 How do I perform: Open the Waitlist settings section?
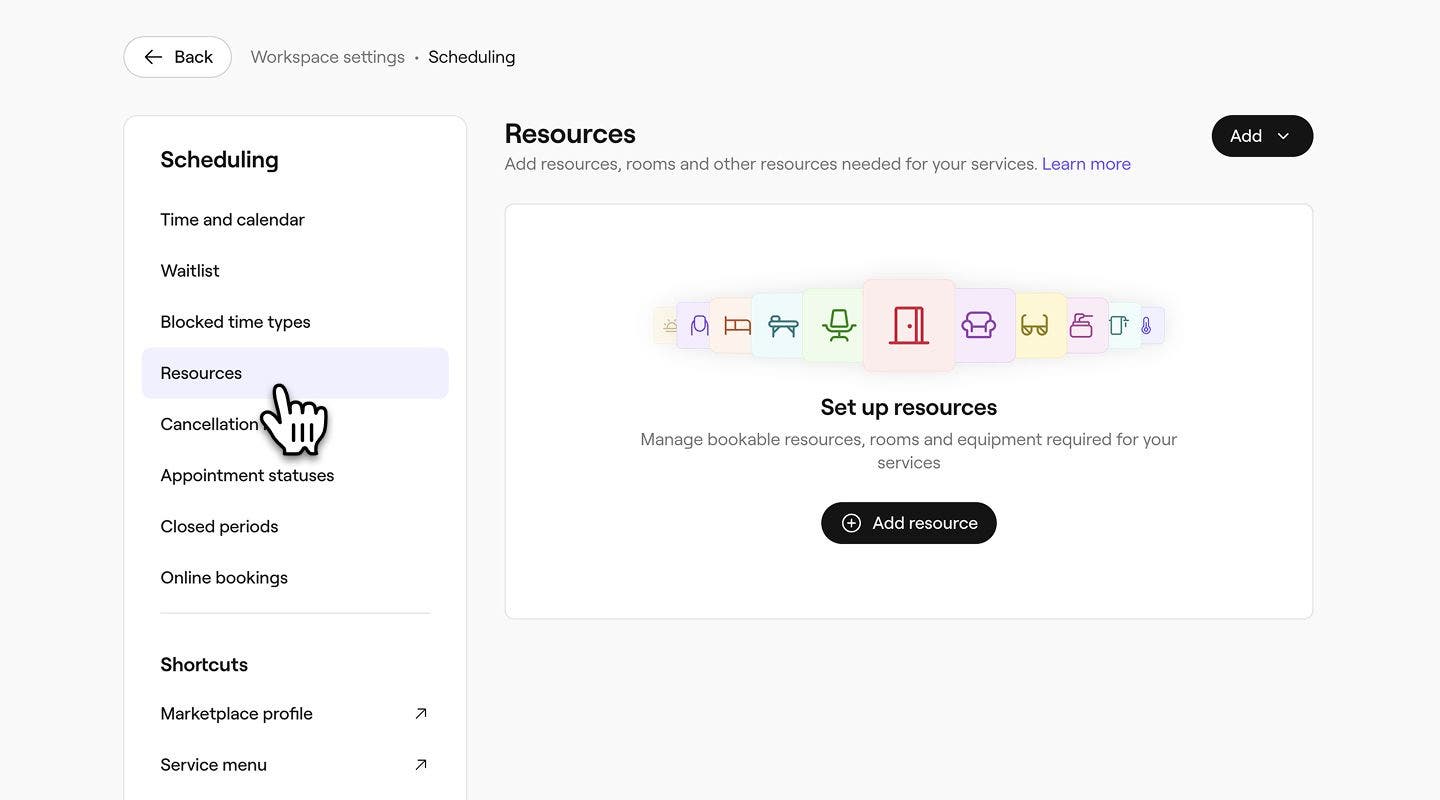(x=189, y=270)
